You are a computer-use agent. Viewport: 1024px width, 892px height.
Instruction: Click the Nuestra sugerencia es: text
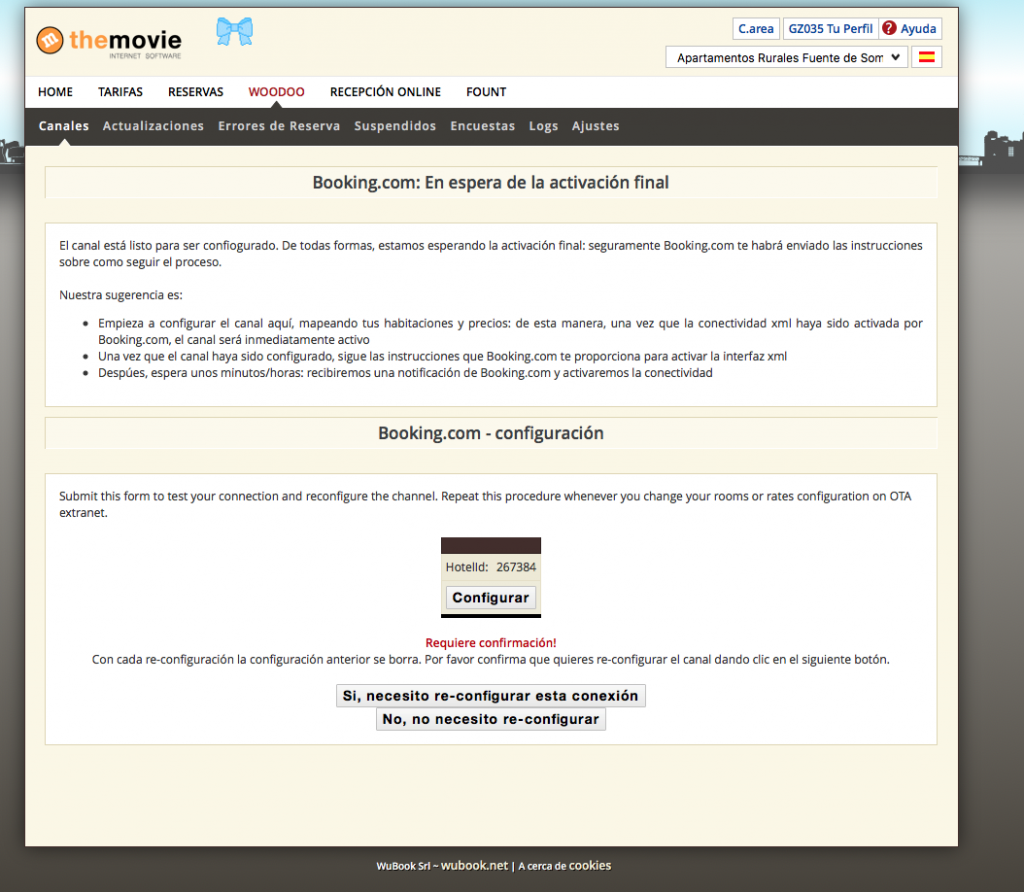coord(121,295)
